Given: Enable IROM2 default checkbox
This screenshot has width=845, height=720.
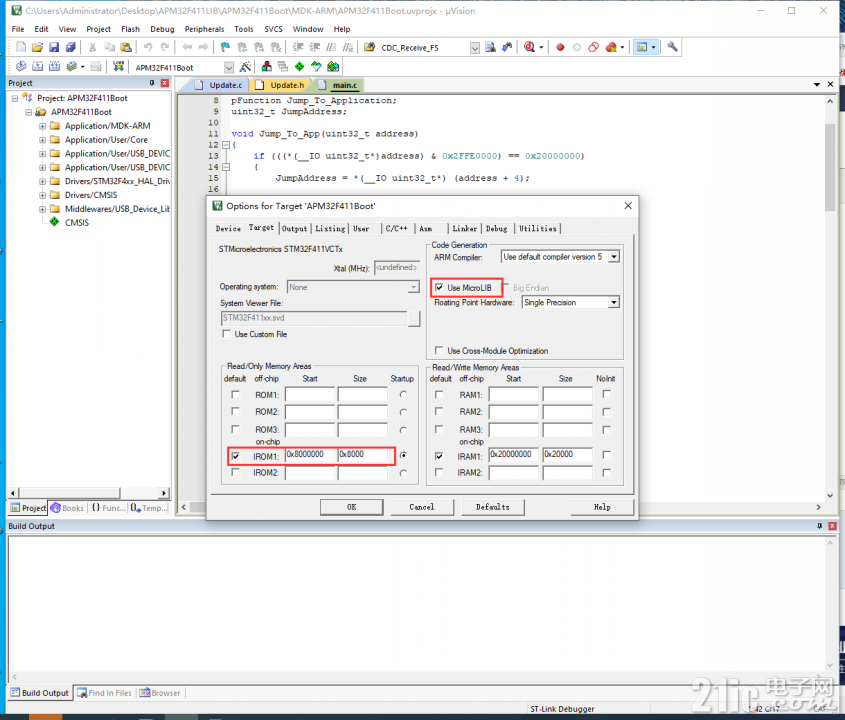Looking at the screenshot, I should pos(236,472).
